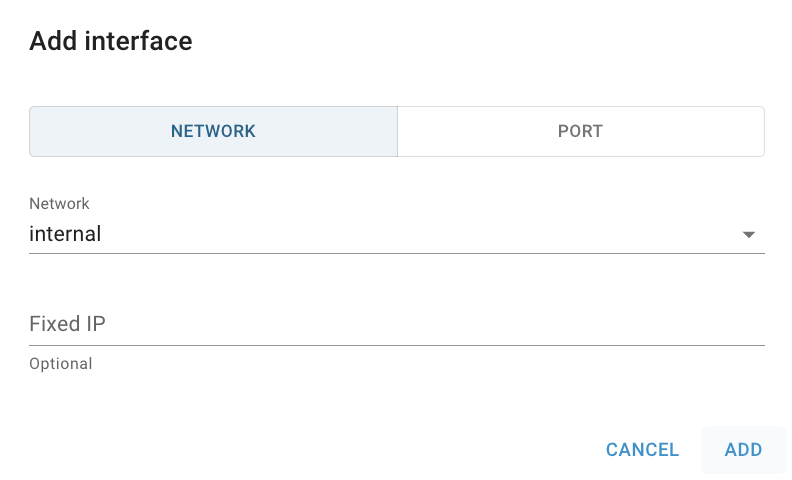Expand the Network dropdown arrow
Screen dimensions: 792x480
coord(748,235)
